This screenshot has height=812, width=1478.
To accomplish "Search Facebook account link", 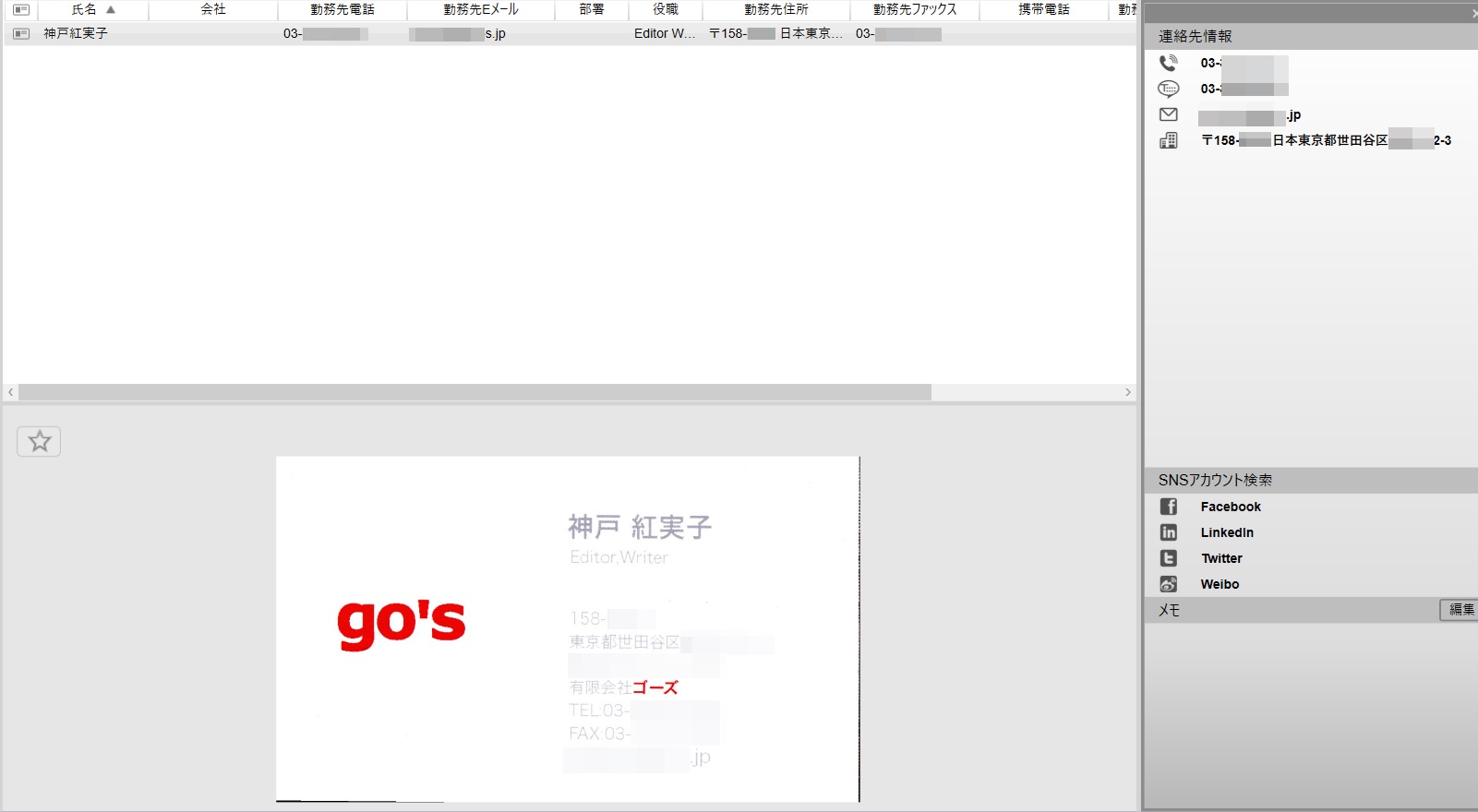I will point(1231,507).
